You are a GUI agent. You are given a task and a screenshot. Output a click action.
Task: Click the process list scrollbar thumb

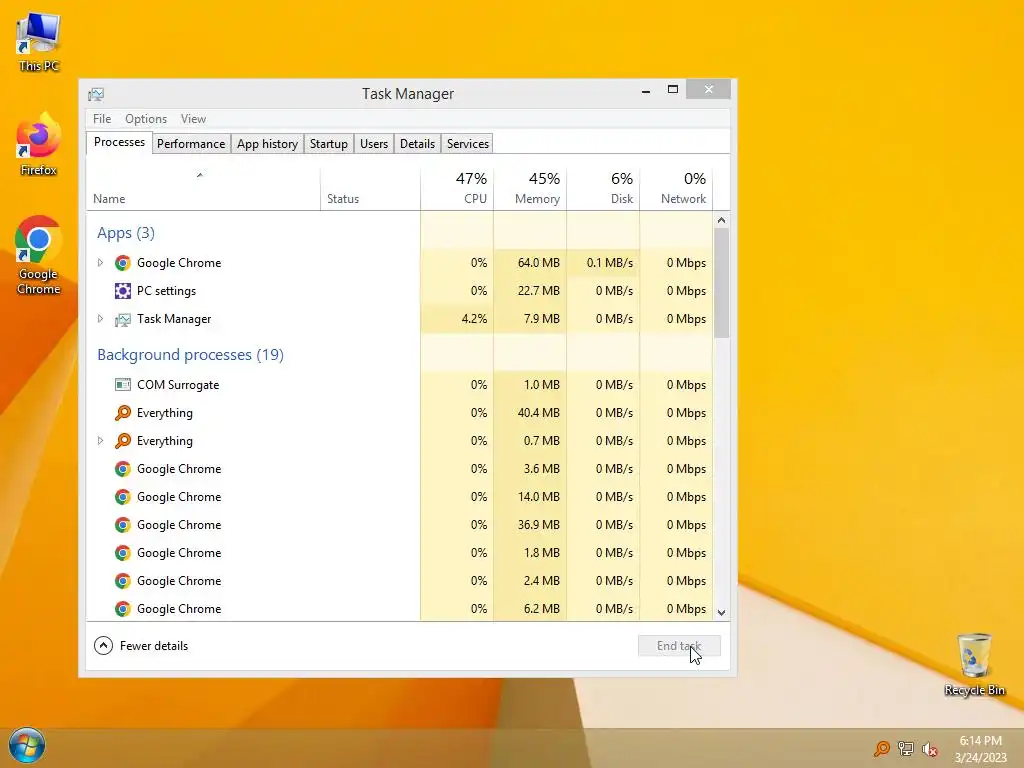tap(721, 283)
